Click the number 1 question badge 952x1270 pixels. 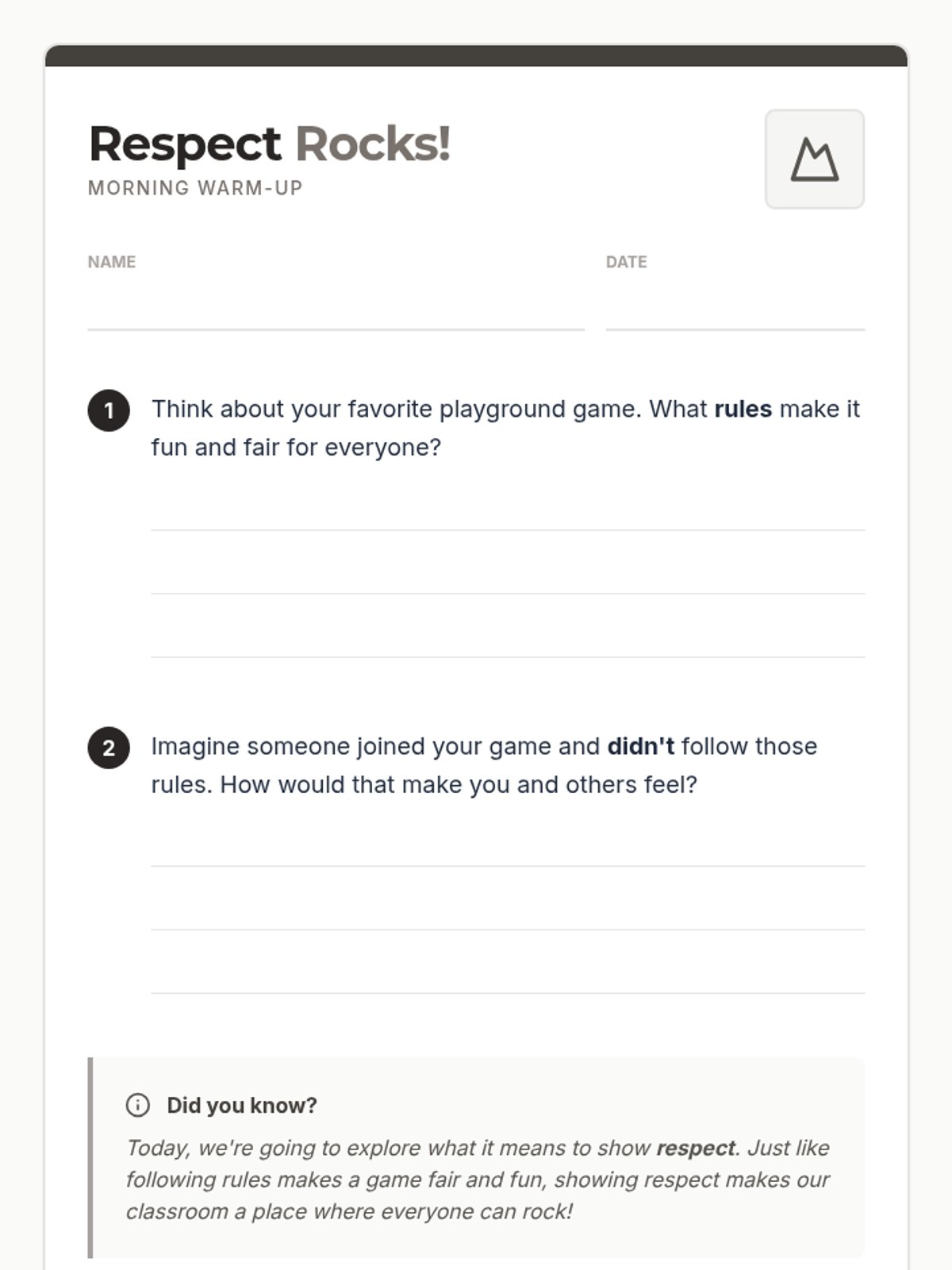point(109,410)
